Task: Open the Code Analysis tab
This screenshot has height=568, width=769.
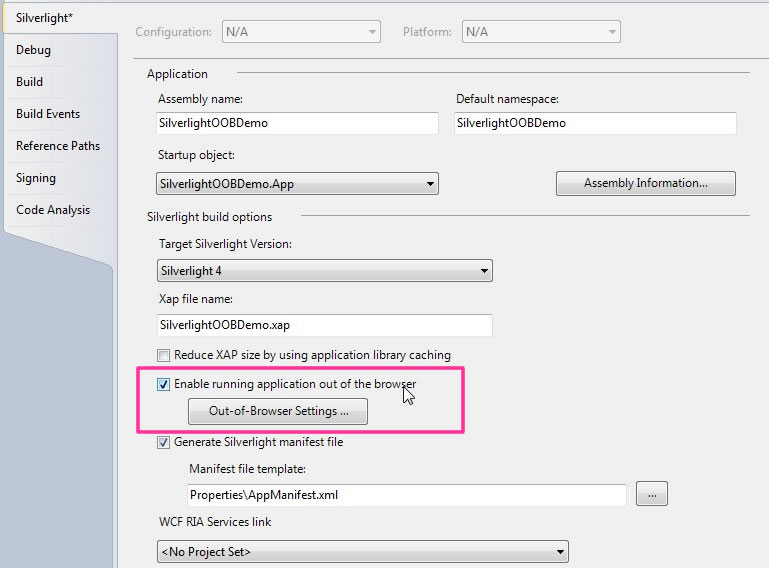Action: [x=53, y=210]
